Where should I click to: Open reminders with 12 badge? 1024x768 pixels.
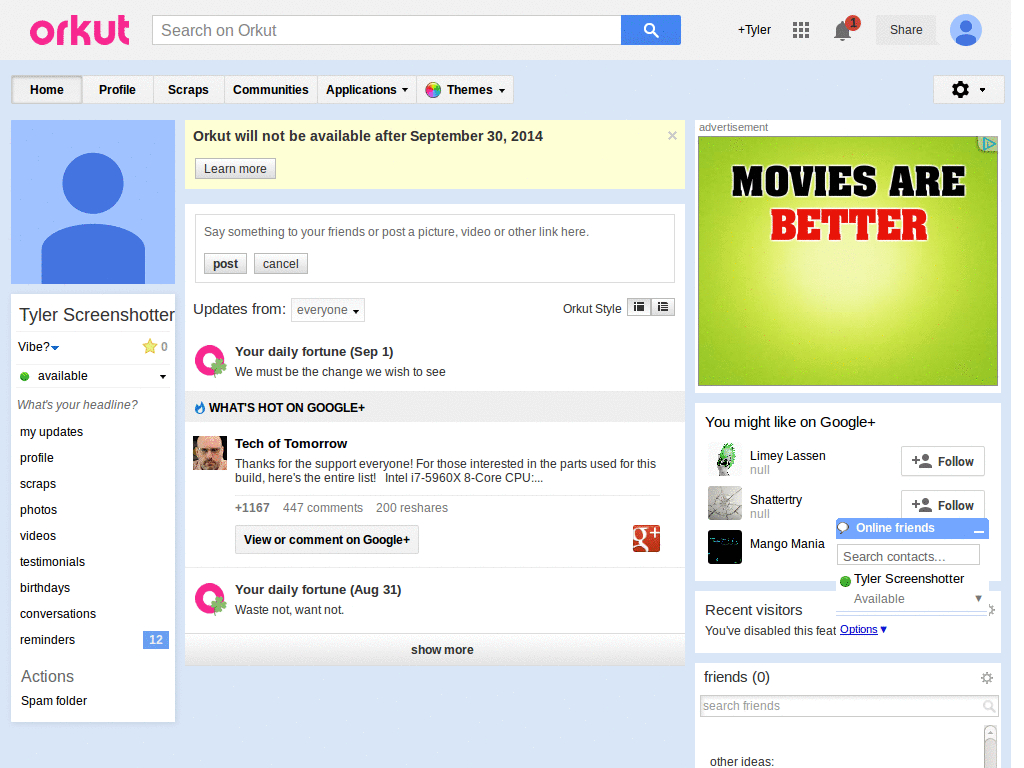(93, 640)
